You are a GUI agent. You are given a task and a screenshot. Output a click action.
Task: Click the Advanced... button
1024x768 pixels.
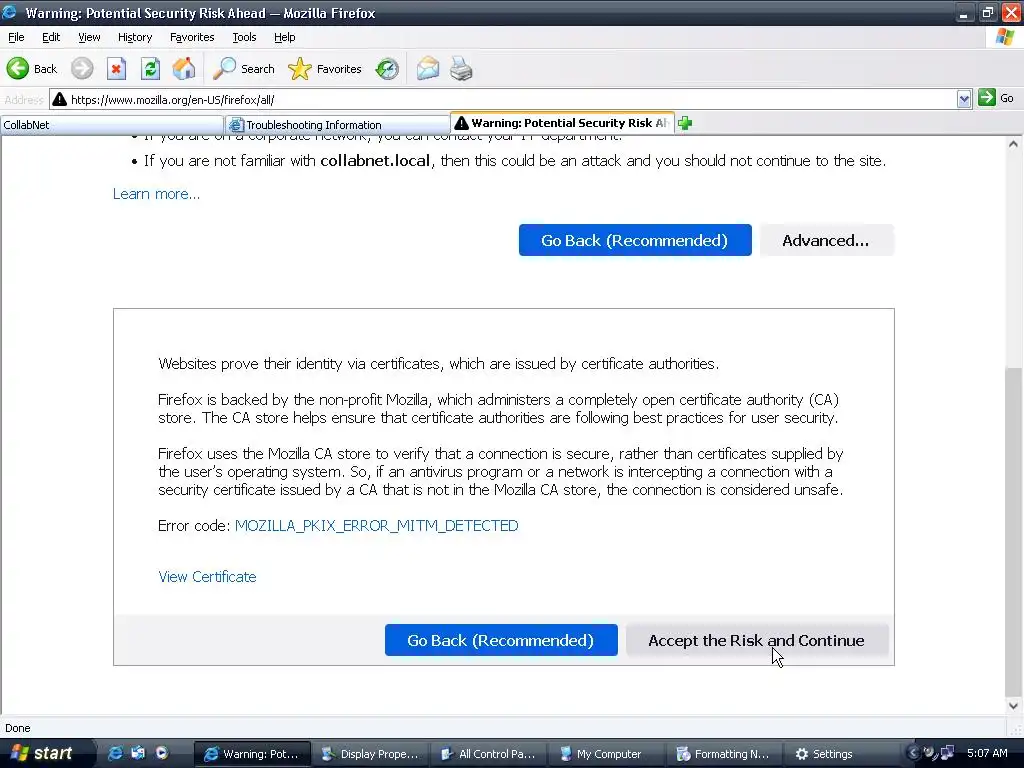826,240
